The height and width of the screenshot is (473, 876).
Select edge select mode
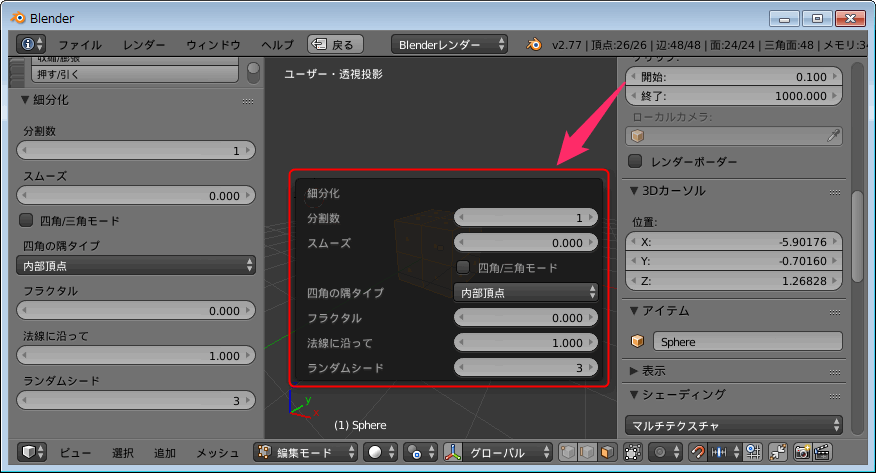coord(587,452)
